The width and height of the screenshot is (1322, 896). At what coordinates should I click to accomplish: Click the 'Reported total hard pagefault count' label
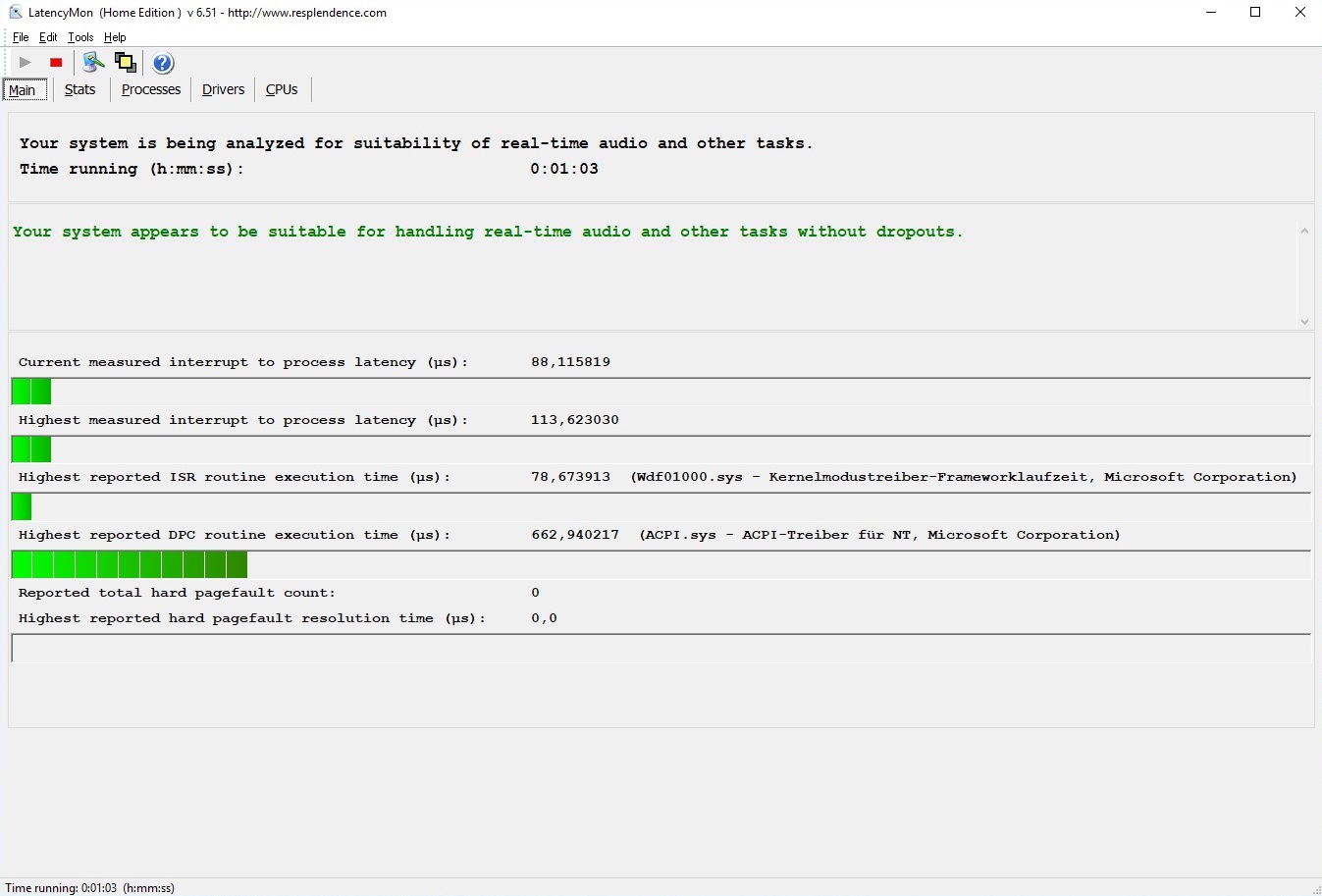[x=177, y=593]
